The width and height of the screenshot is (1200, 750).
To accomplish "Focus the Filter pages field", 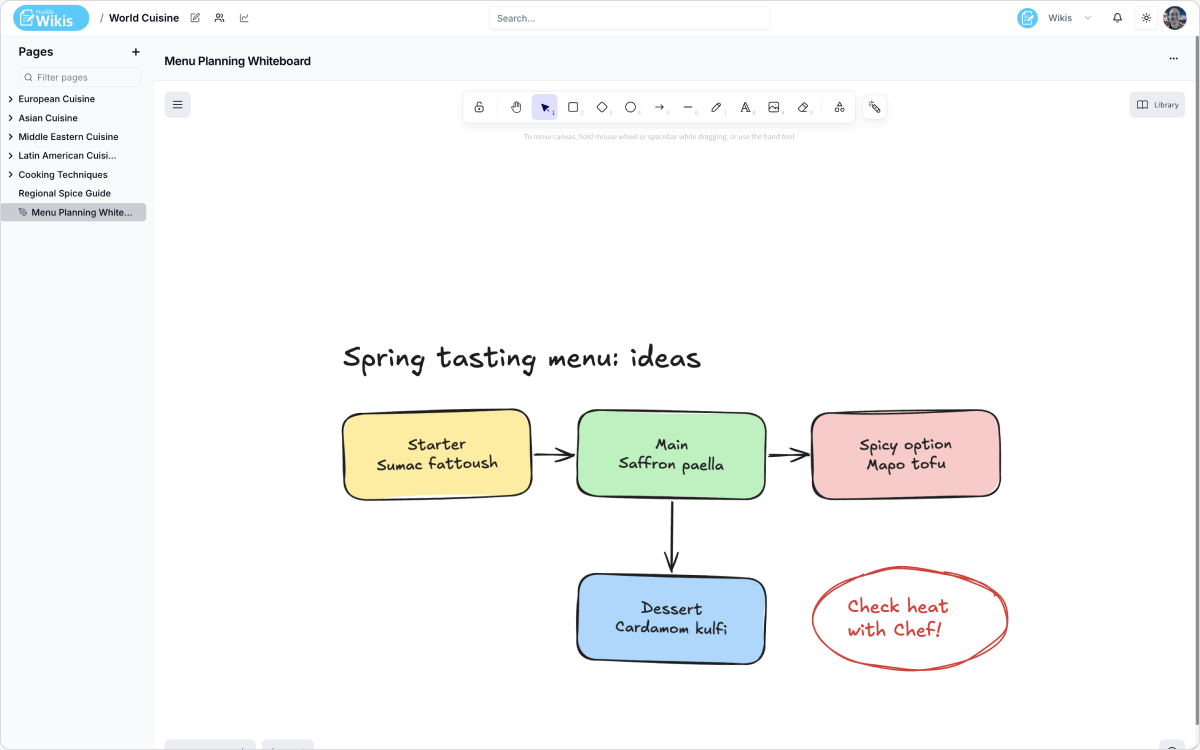I will [78, 77].
